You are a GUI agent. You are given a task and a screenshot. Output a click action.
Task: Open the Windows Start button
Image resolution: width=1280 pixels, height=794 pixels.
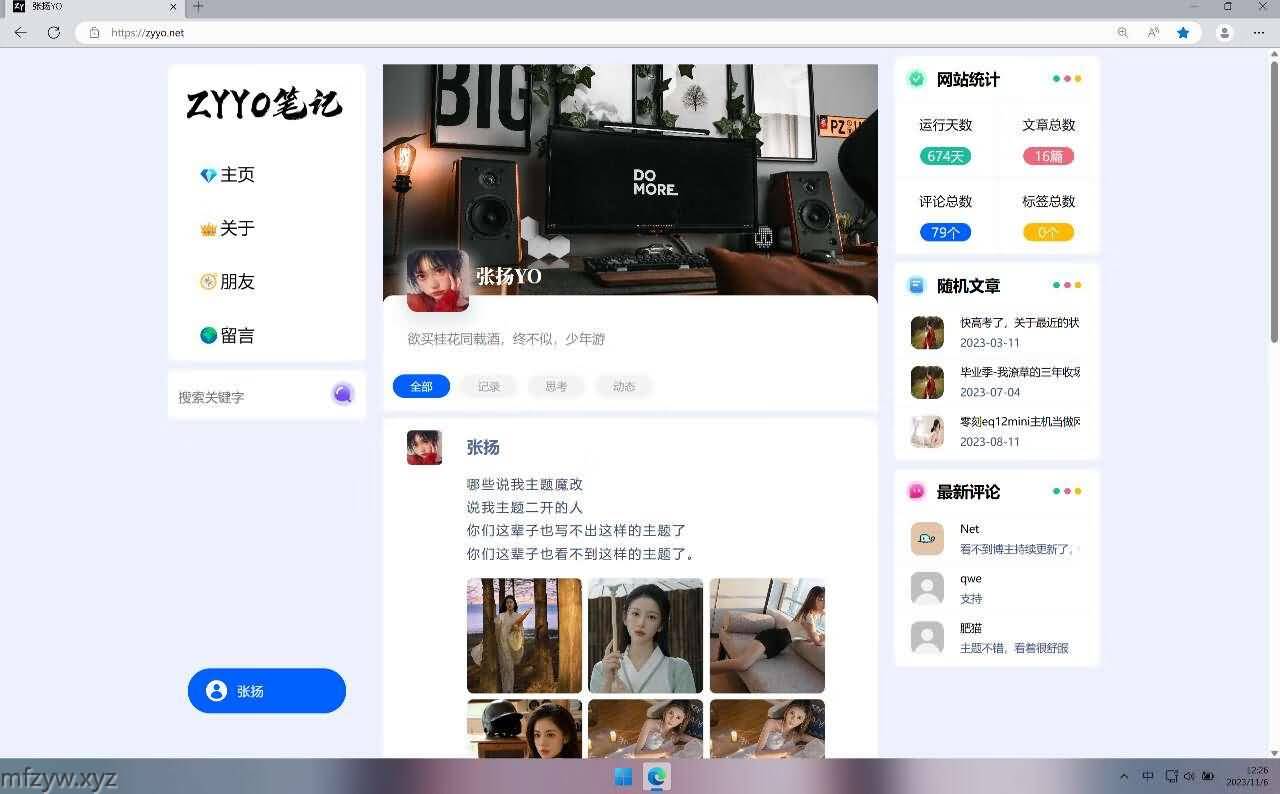coord(623,777)
